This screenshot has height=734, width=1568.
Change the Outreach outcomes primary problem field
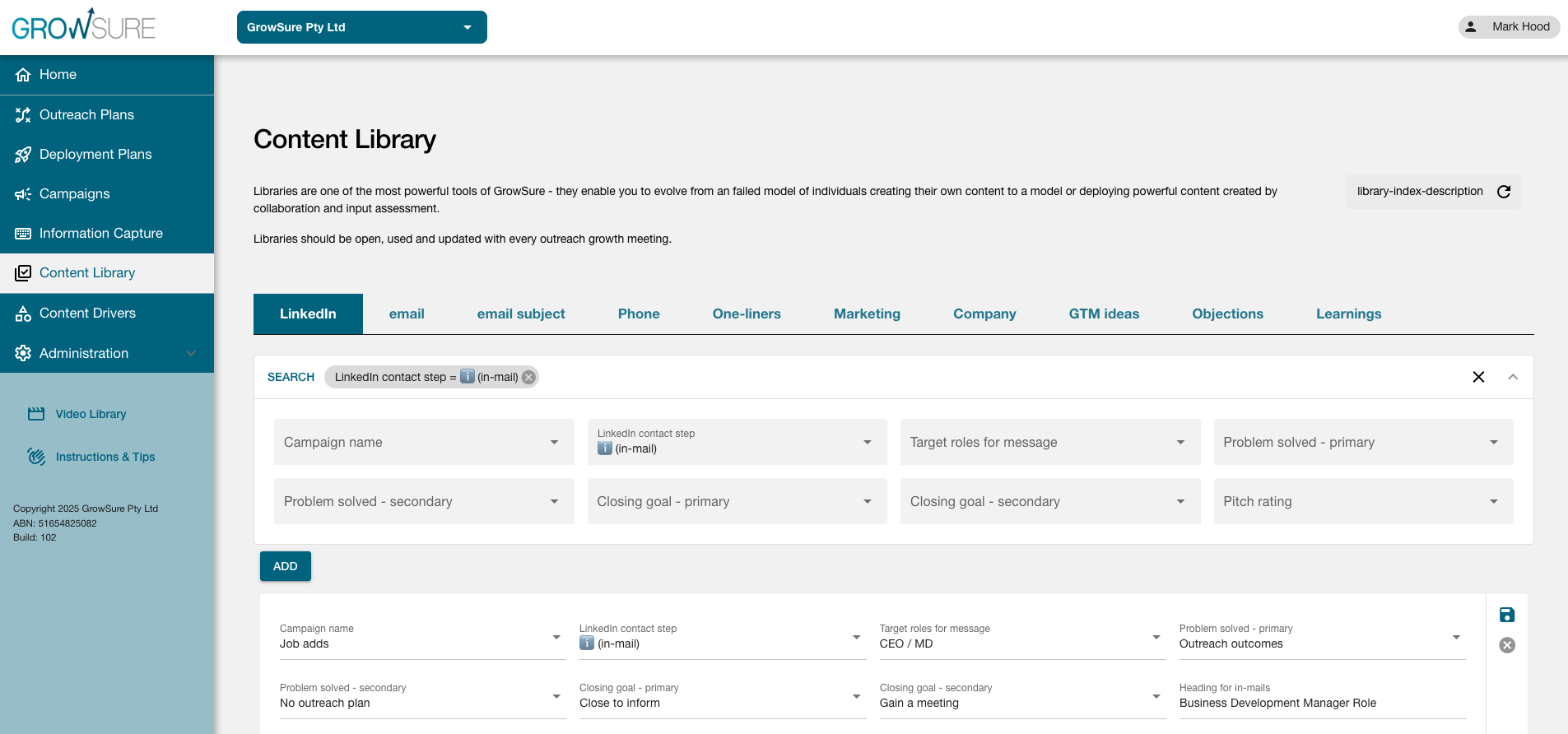click(x=1323, y=638)
